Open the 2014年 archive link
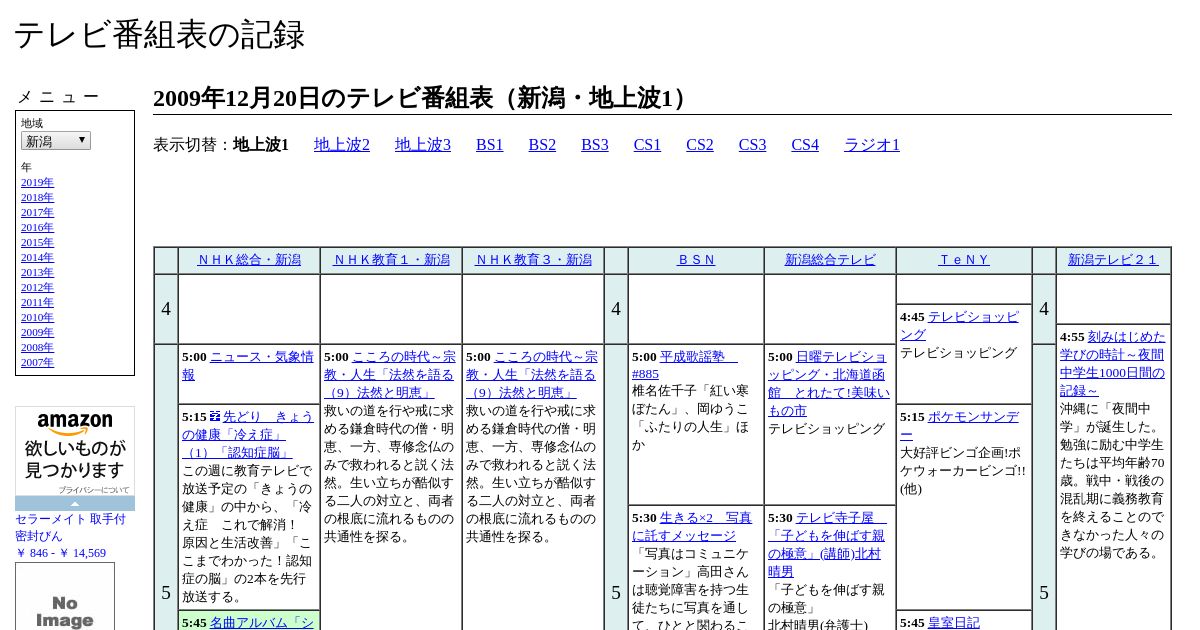This screenshot has height=630, width=1200. coord(37,258)
